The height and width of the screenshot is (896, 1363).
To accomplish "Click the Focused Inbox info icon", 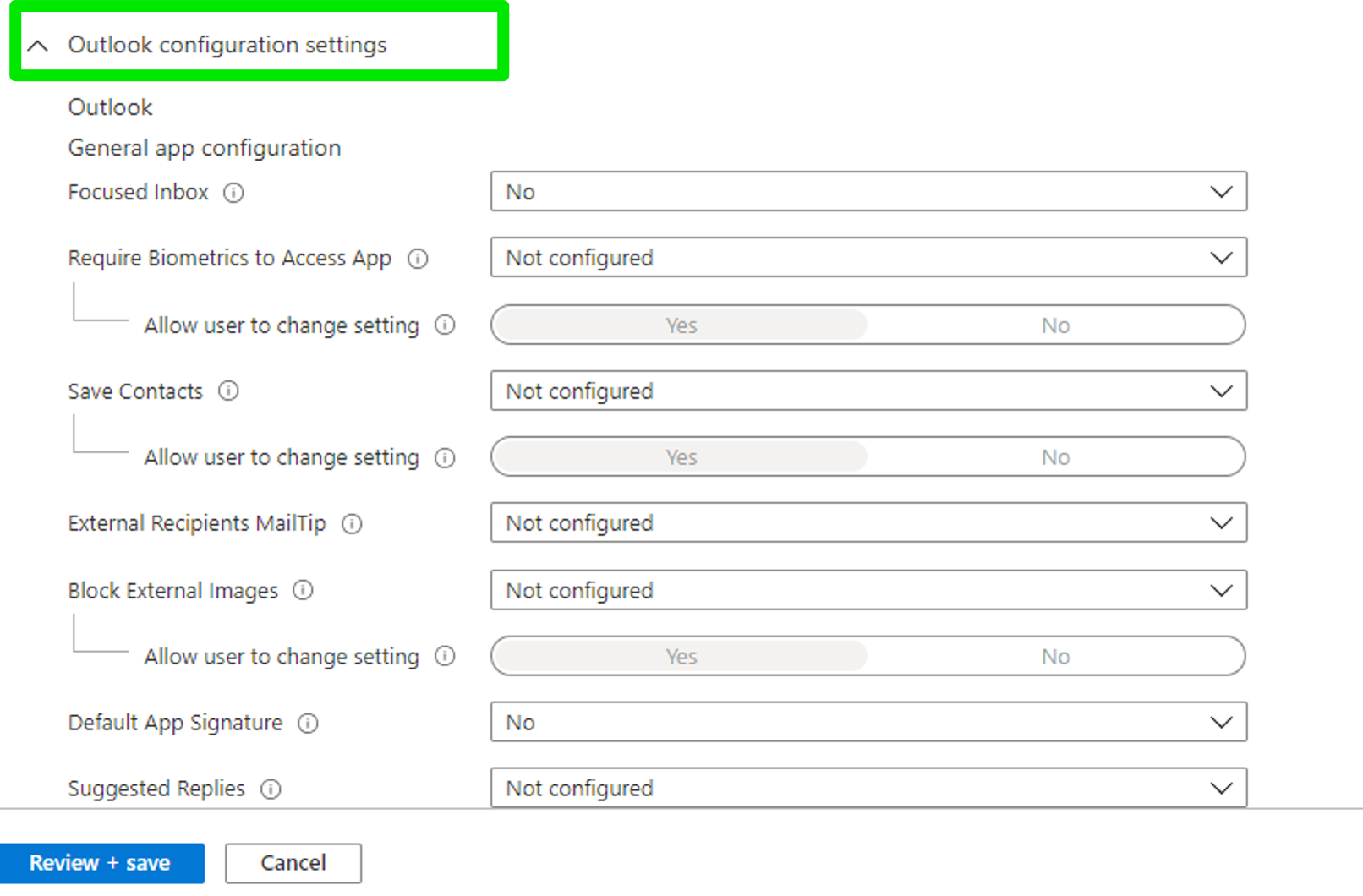I will tap(234, 193).
